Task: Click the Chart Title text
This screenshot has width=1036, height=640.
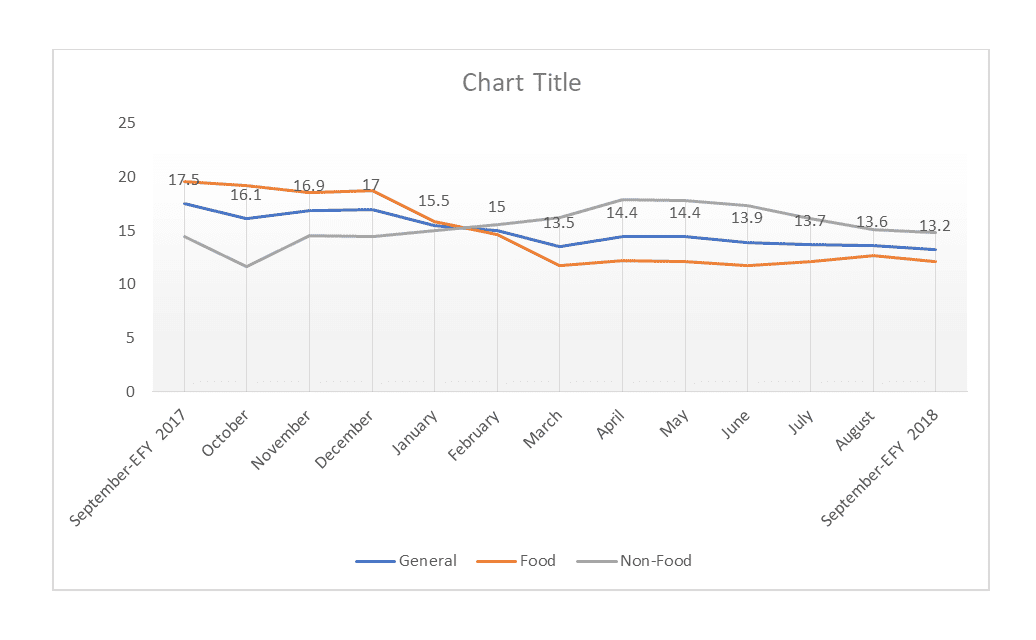Action: click(521, 82)
